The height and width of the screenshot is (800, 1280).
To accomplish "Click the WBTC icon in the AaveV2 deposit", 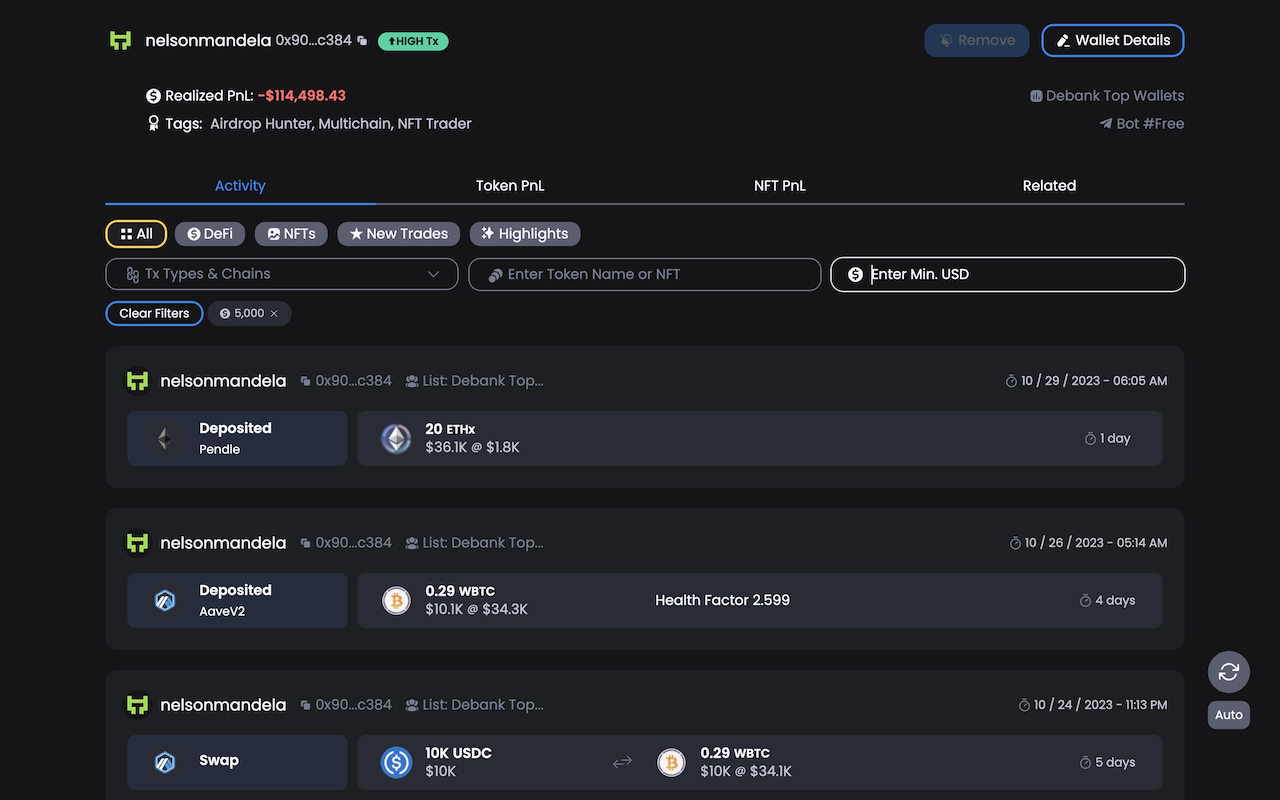I will [396, 600].
